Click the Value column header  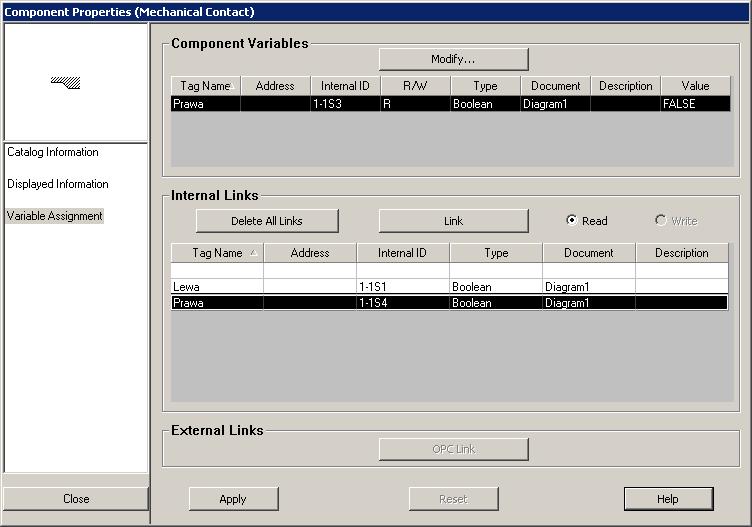695,86
